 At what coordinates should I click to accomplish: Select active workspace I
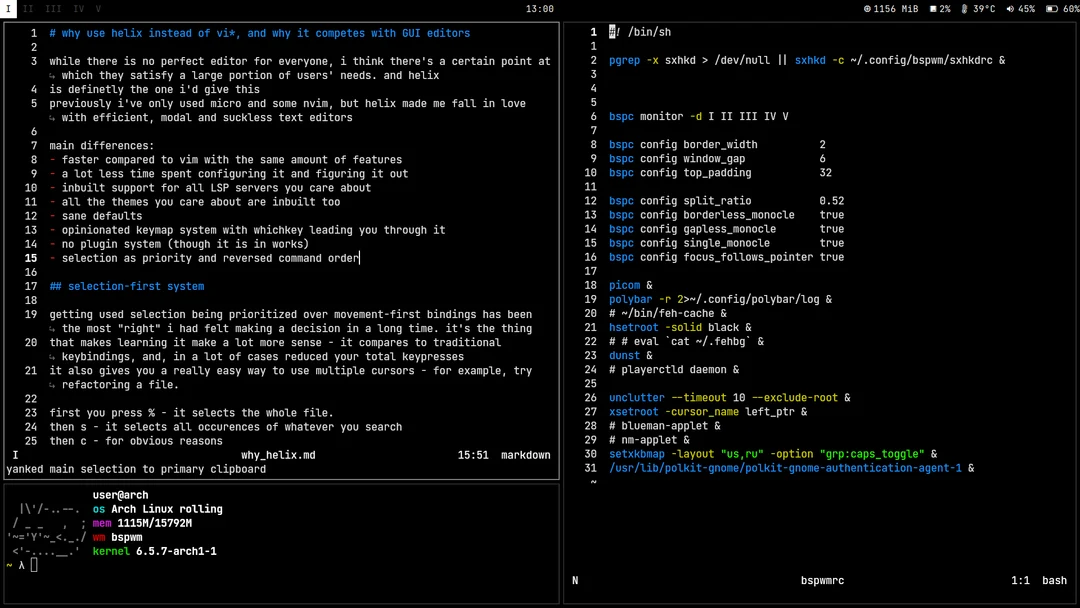(9, 9)
